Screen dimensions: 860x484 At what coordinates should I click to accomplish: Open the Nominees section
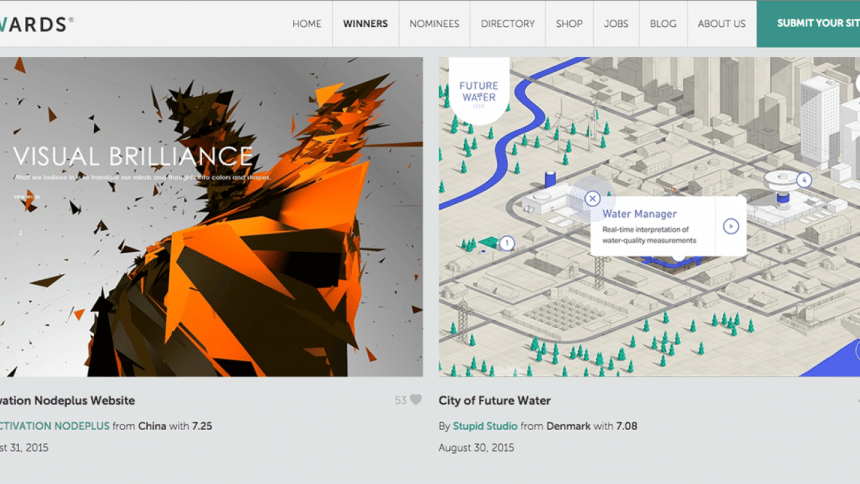pyautogui.click(x=434, y=24)
